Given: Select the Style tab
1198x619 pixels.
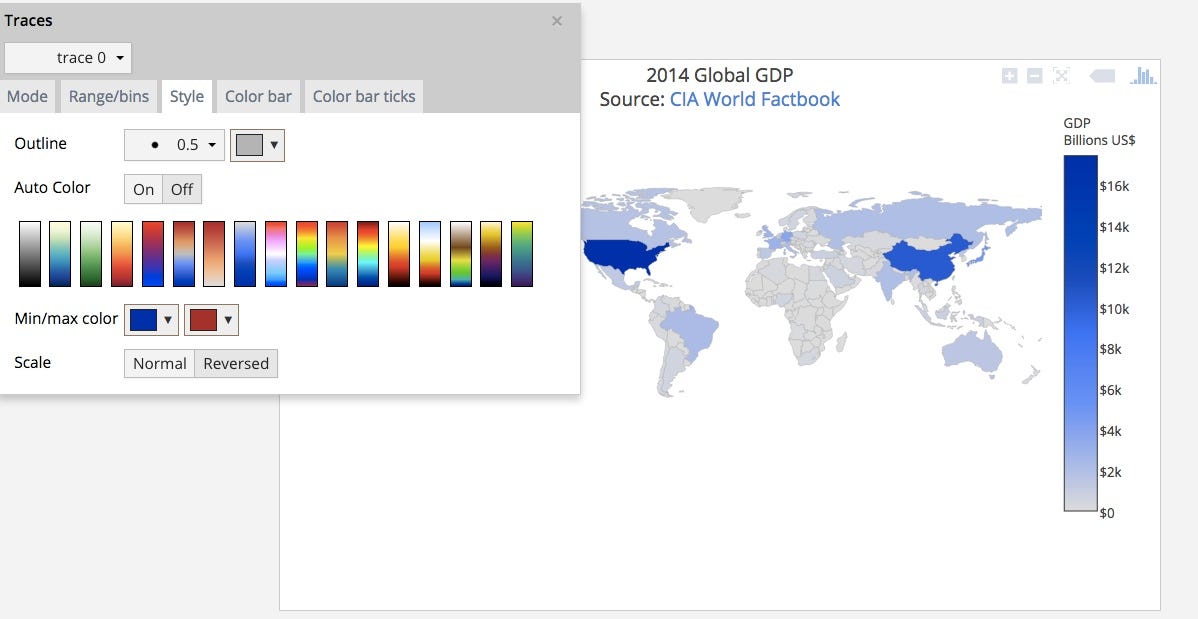Looking at the screenshot, I should coord(186,97).
